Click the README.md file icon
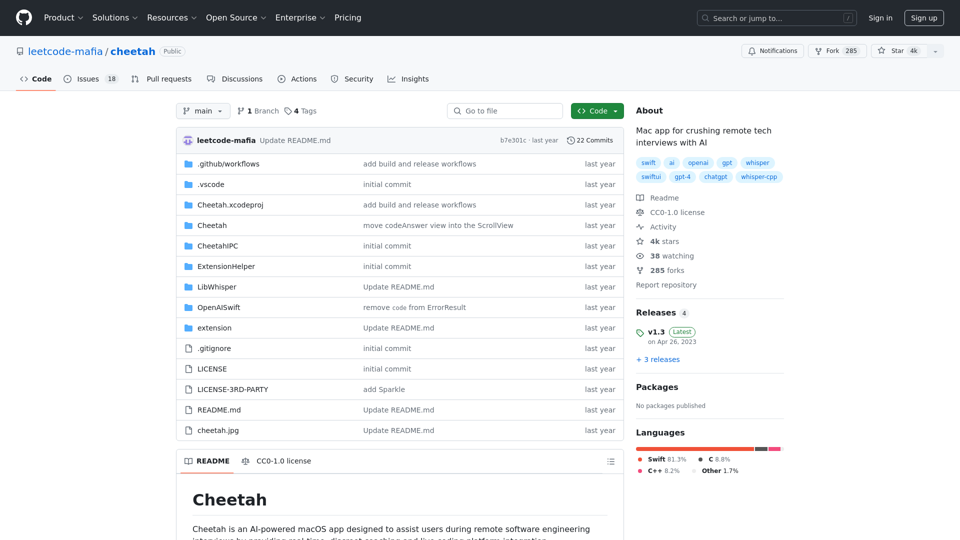 point(189,410)
